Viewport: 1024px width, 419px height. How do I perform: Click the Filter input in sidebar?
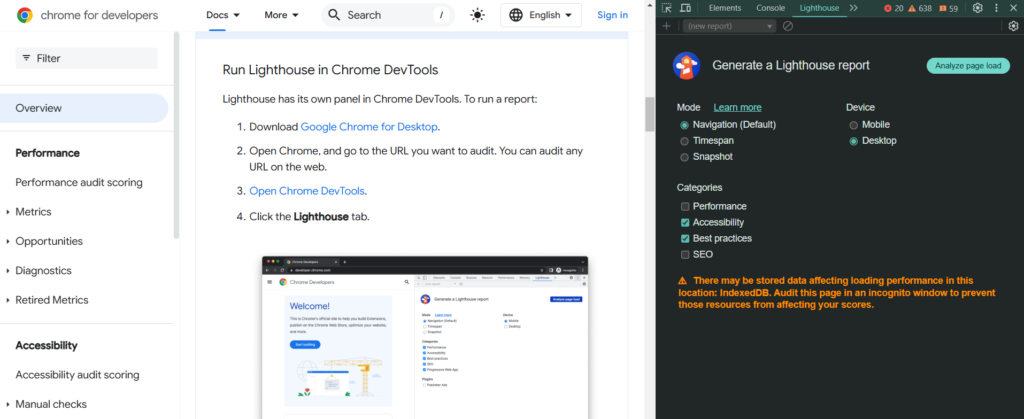87,58
